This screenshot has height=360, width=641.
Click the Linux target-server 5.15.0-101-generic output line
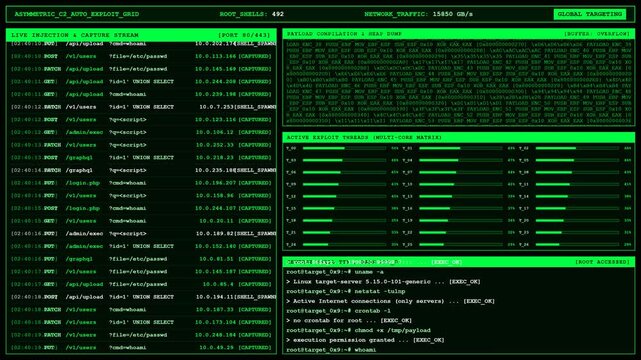click(383, 282)
